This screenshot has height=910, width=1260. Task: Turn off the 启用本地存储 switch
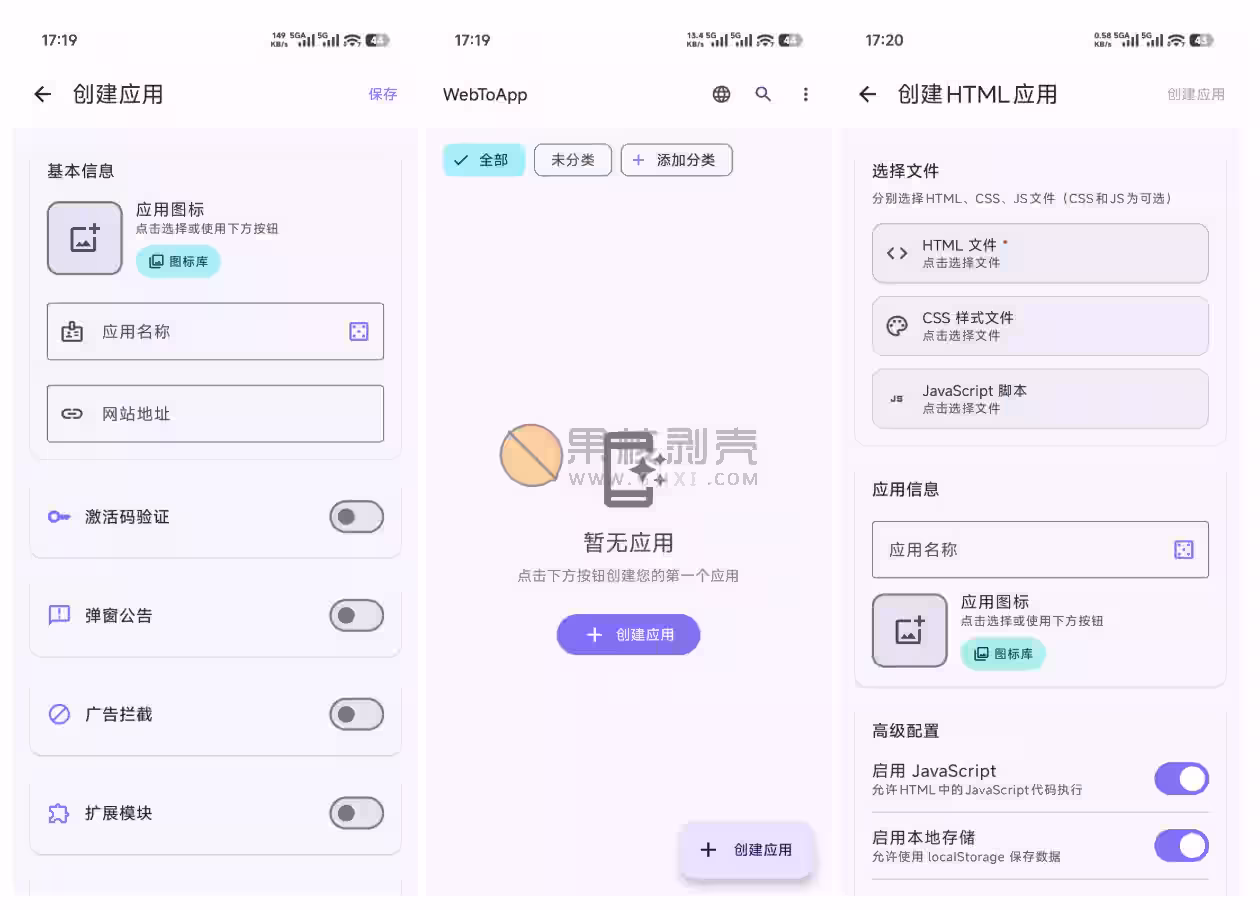point(1181,846)
